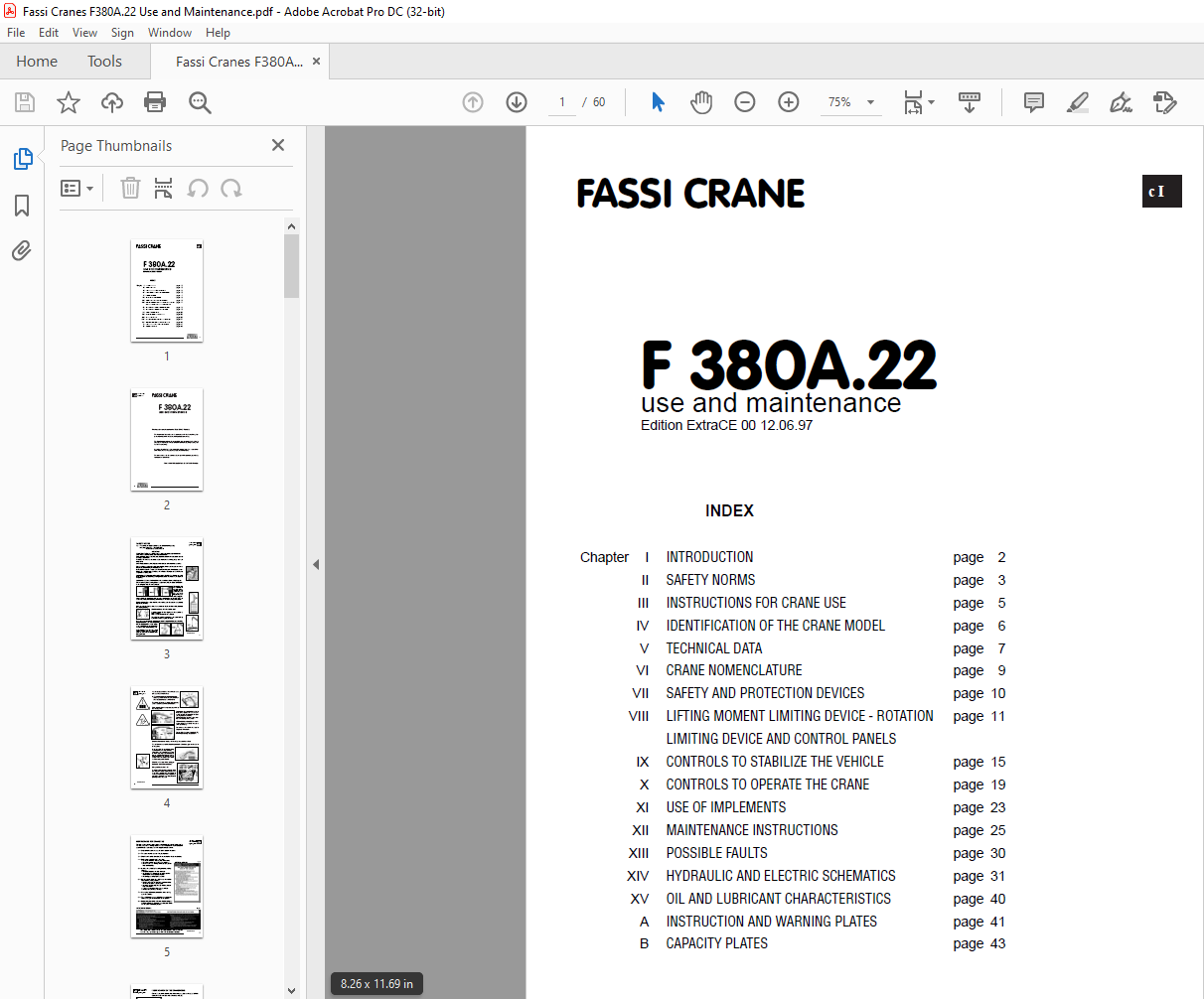
Task: Click the MAINTENANCE INSTRUCTIONS index entry
Action: [752, 830]
